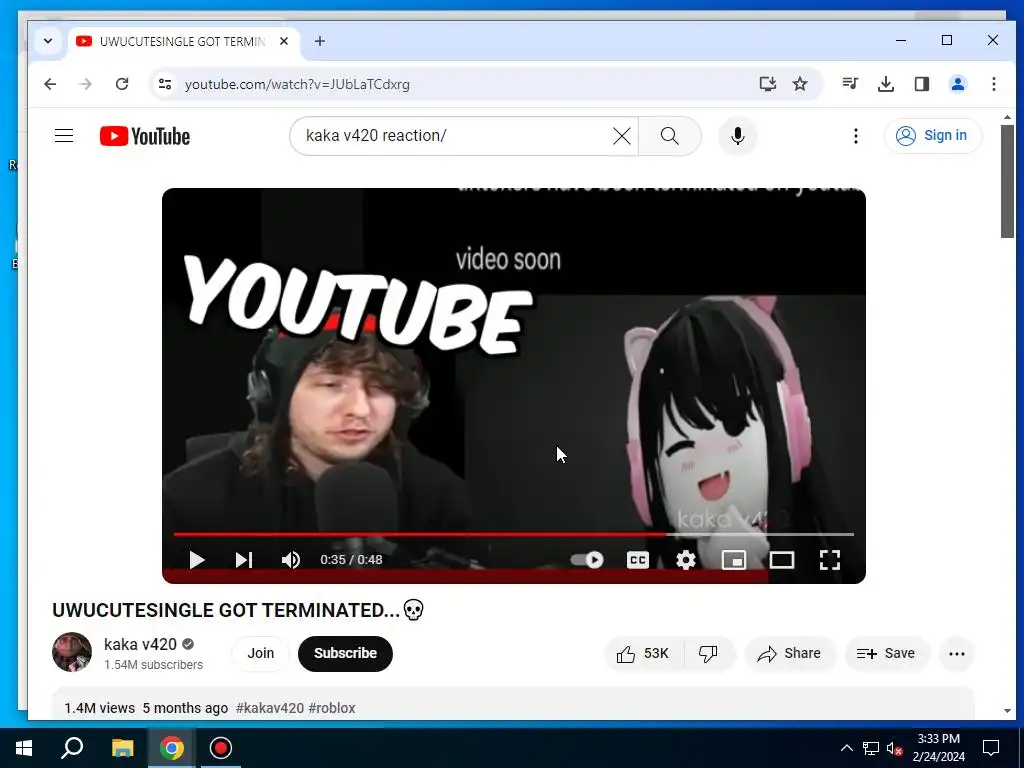The height and width of the screenshot is (768, 1024).
Task: Run search with magnifier button
Action: (x=669, y=136)
